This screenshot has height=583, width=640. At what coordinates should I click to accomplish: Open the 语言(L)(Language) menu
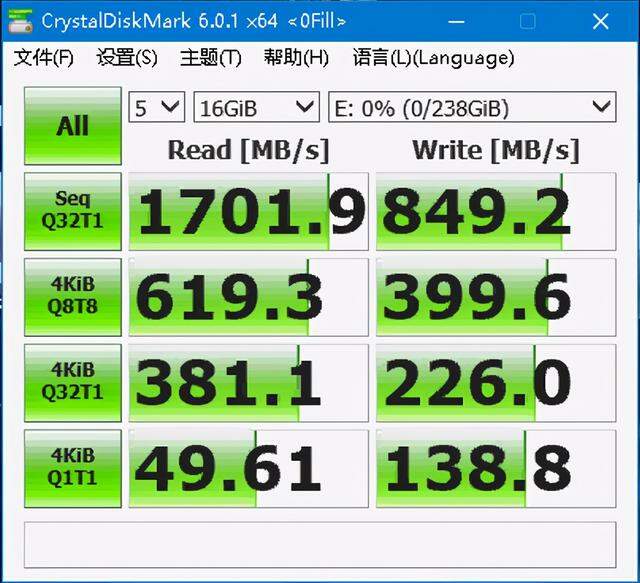click(x=433, y=58)
